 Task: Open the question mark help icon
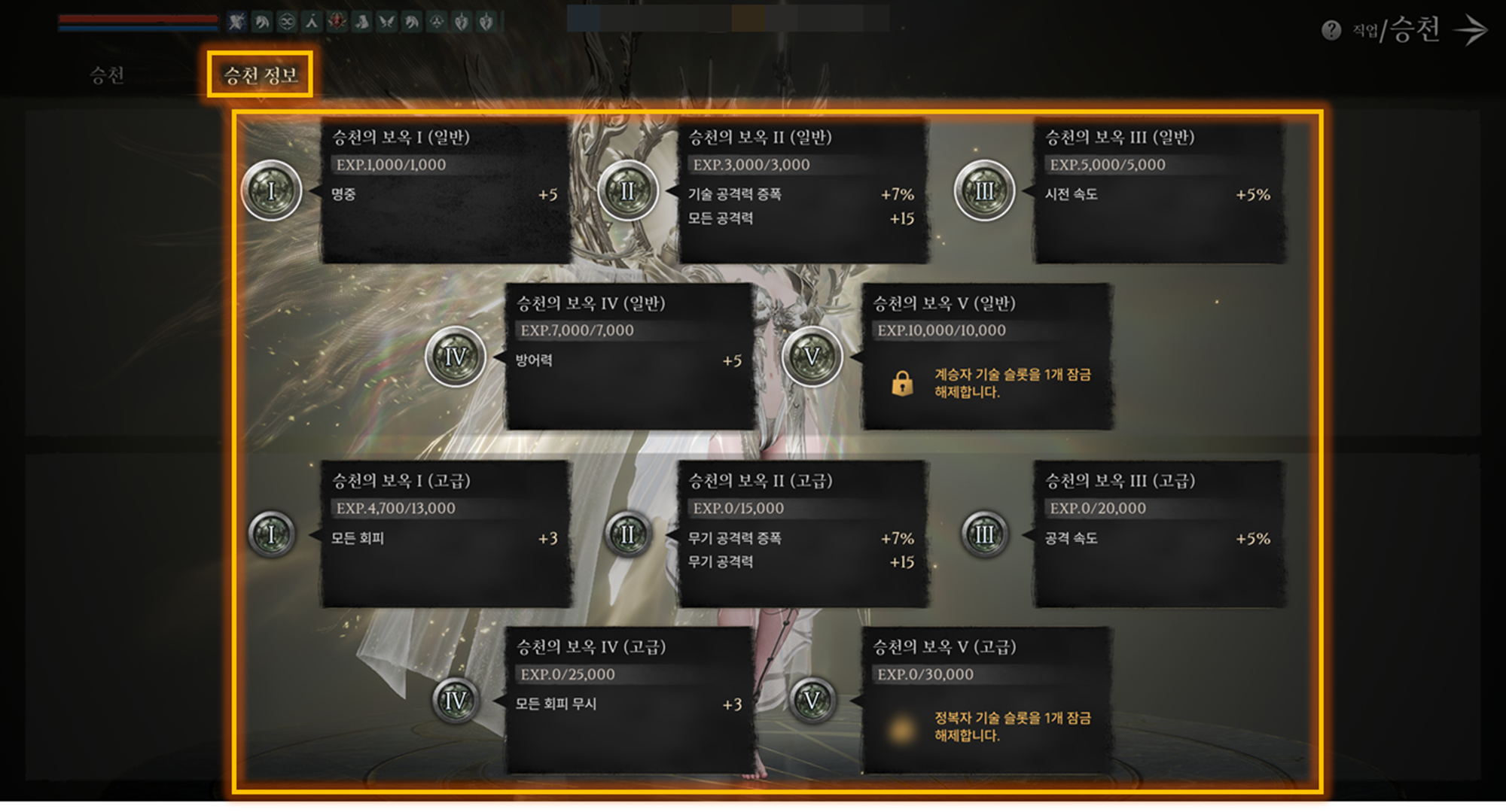[x=1331, y=30]
